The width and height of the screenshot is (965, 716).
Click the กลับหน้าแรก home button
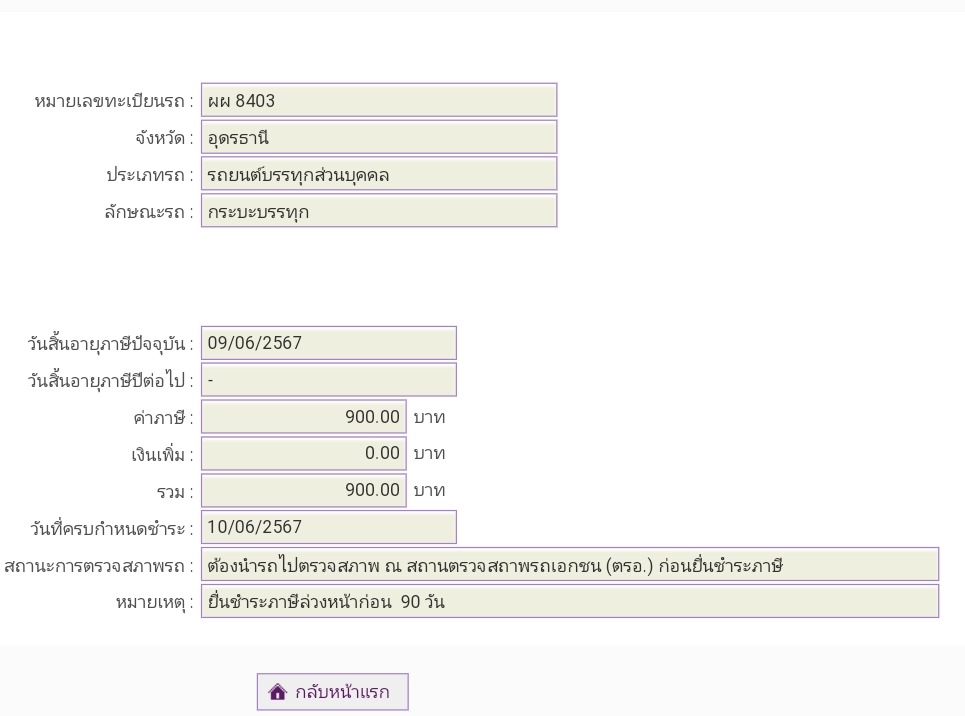(332, 692)
